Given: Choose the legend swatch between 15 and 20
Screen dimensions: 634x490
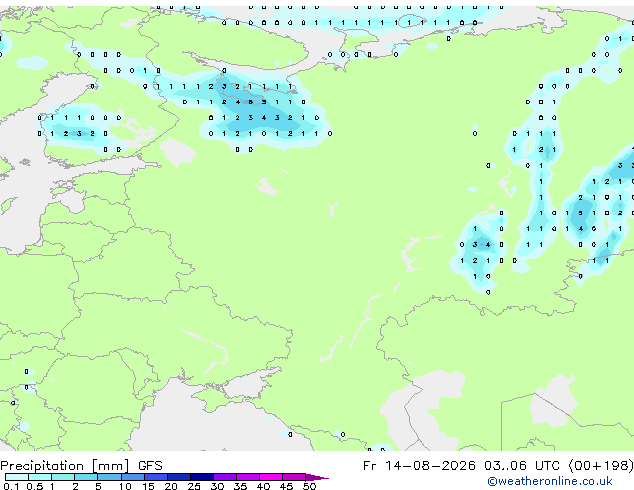Looking at the screenshot, I should click(156, 477).
